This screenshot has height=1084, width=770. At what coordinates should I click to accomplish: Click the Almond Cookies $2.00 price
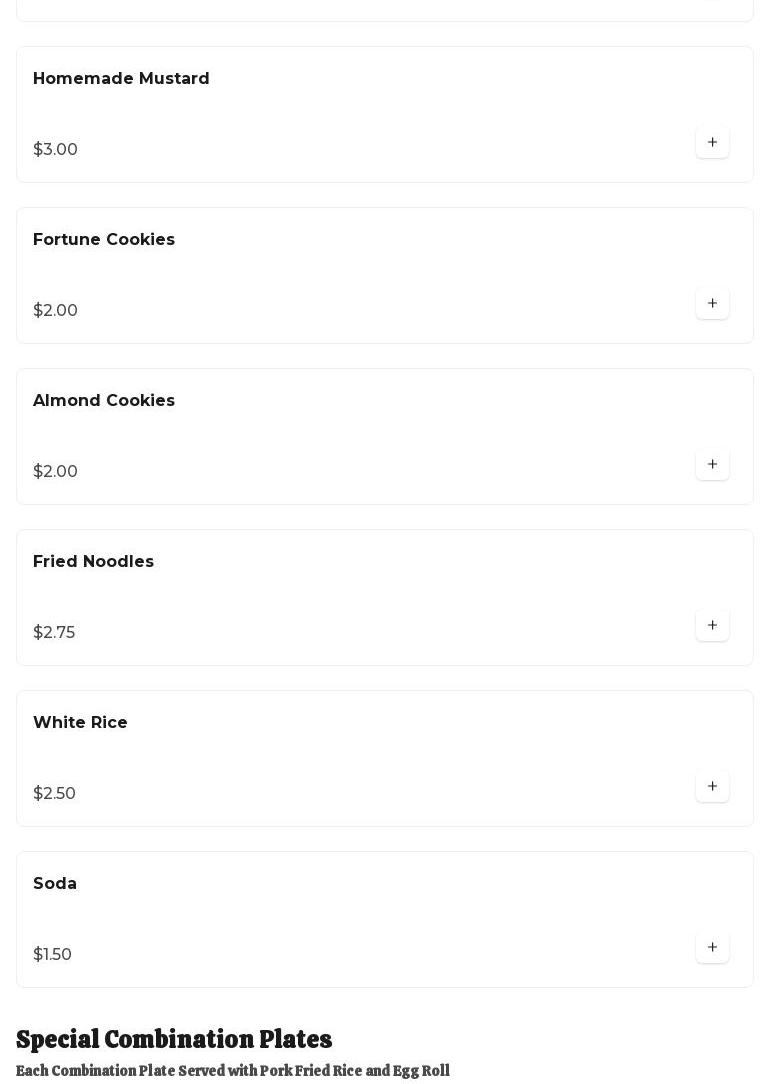[55, 471]
